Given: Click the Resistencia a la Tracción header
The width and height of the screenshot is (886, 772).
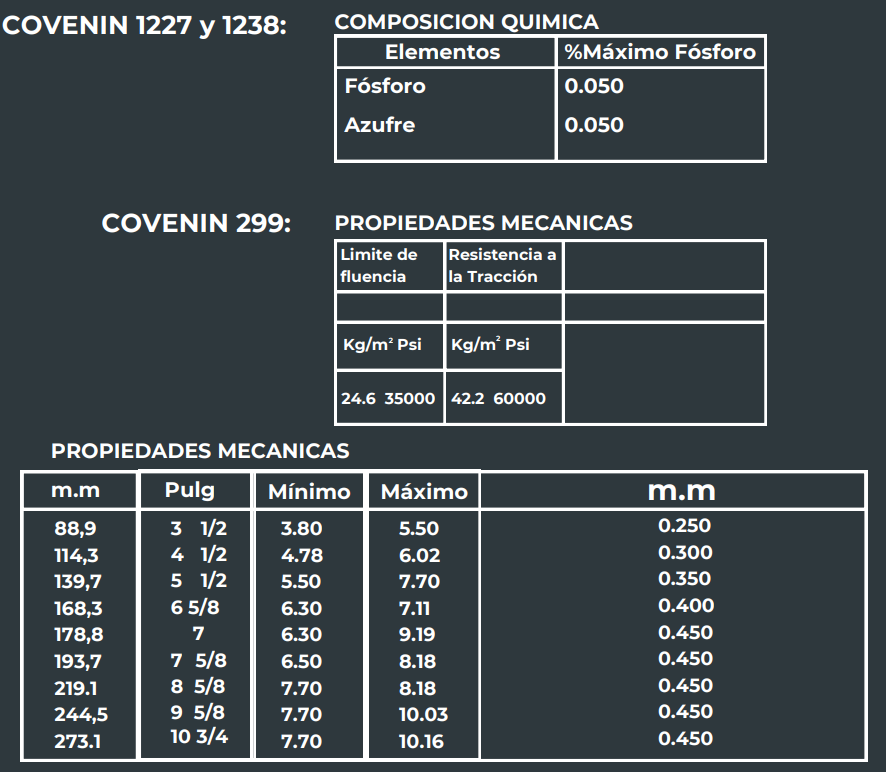Looking at the screenshot, I should [x=502, y=265].
